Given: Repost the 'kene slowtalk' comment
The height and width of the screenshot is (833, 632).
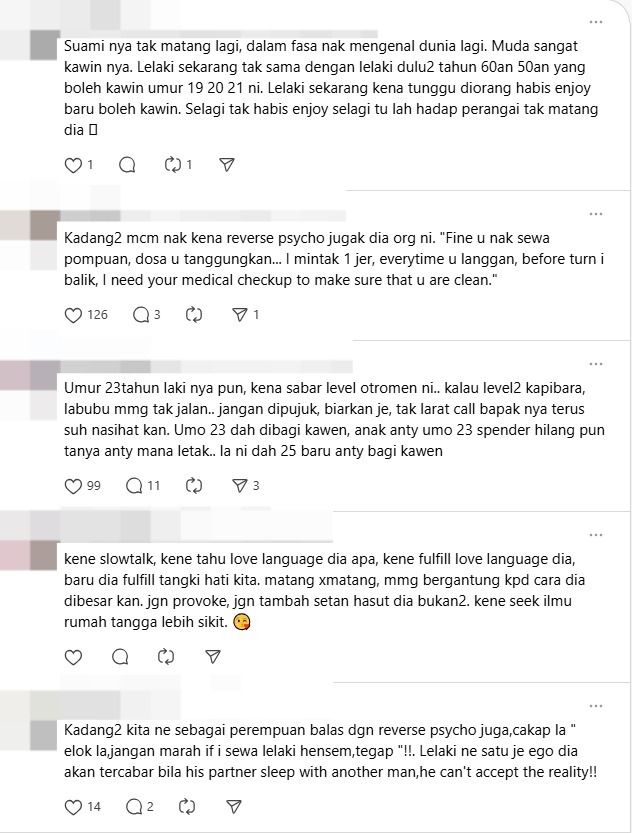Looking at the screenshot, I should point(166,657).
